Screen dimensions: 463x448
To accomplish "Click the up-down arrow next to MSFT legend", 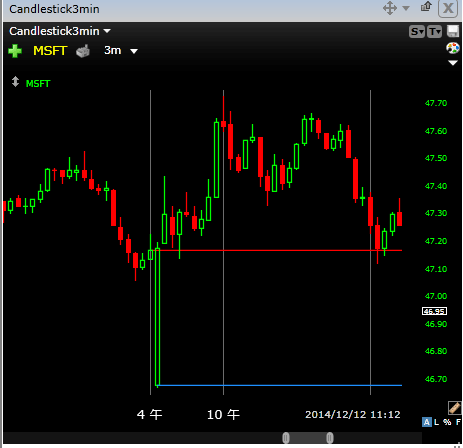I will click(x=15, y=82).
